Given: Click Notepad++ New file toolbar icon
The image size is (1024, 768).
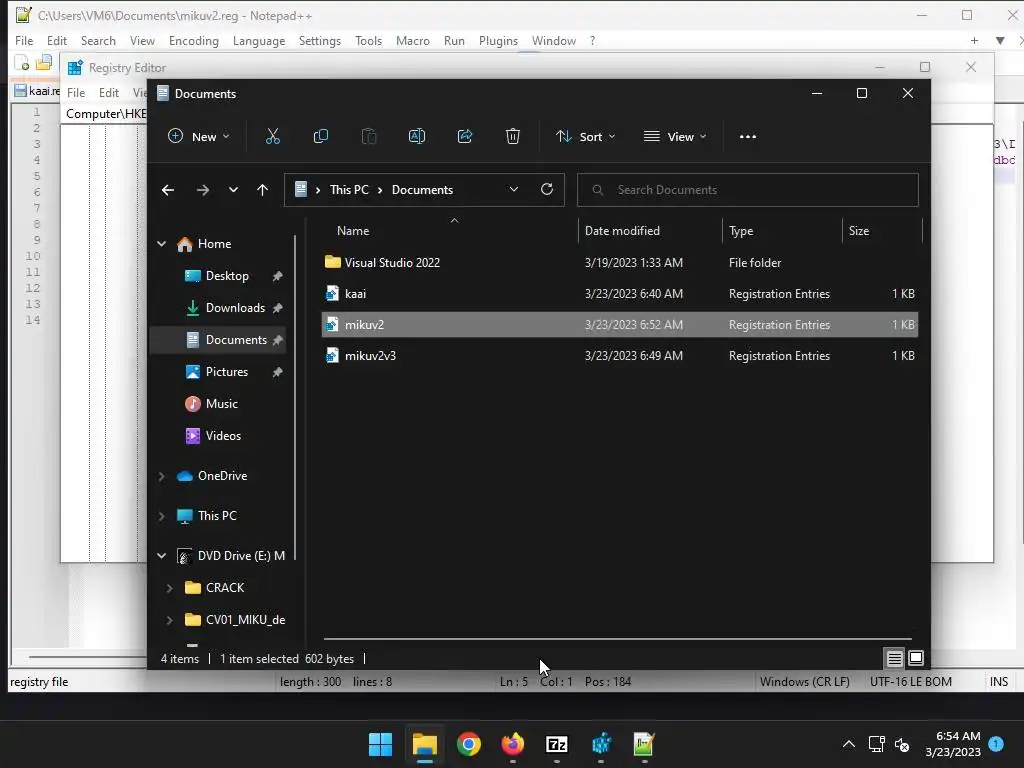Looking at the screenshot, I should point(22,63).
